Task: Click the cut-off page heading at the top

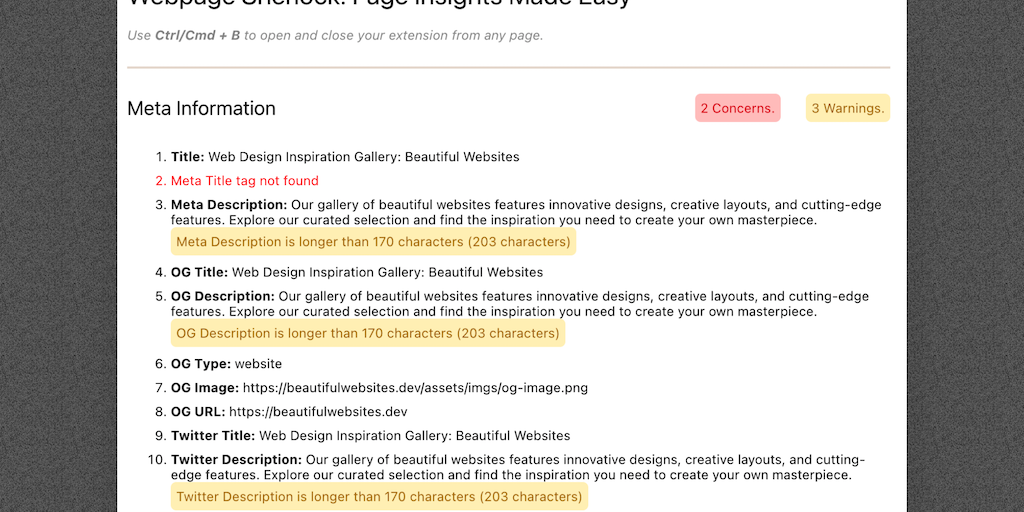Action: click(x=379, y=3)
